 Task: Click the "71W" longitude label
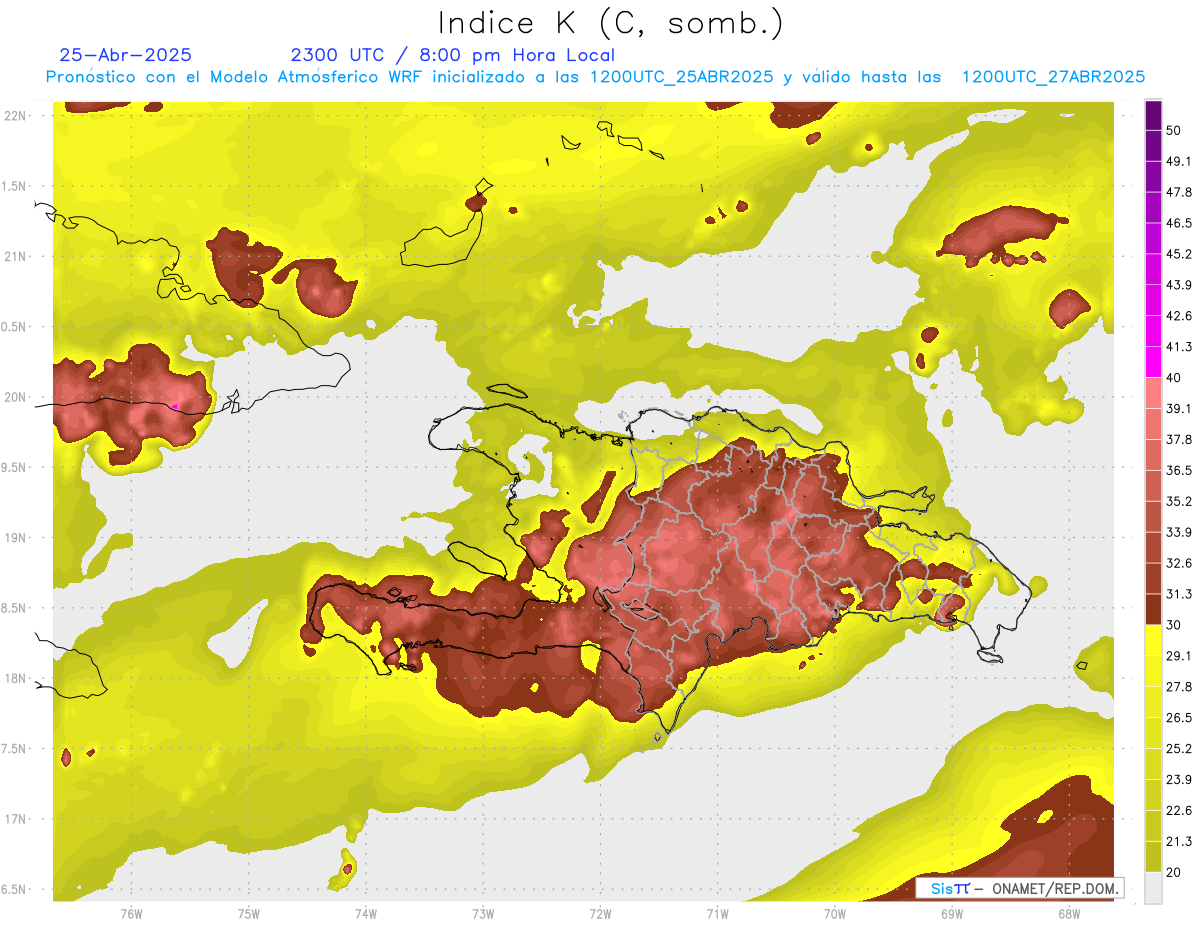[717, 913]
